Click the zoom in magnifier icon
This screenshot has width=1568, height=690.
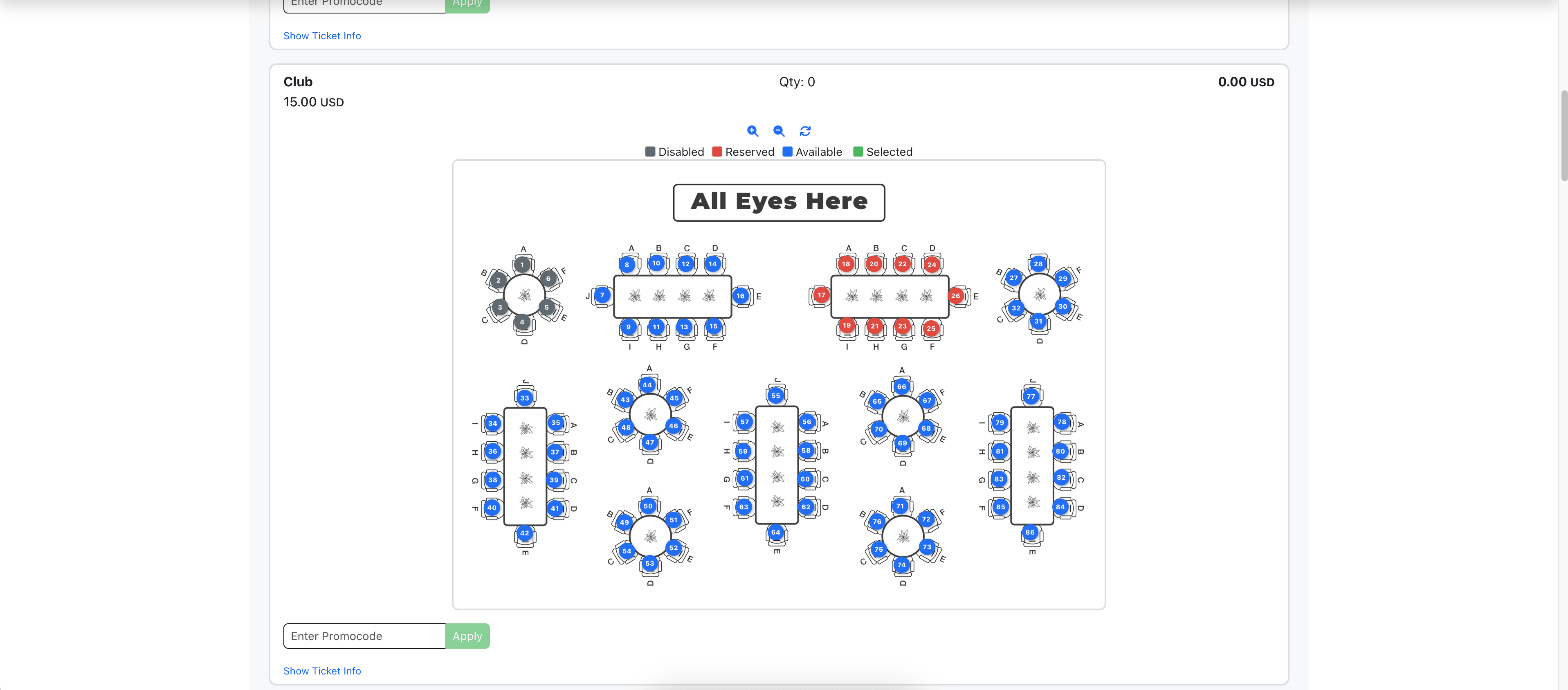point(753,131)
